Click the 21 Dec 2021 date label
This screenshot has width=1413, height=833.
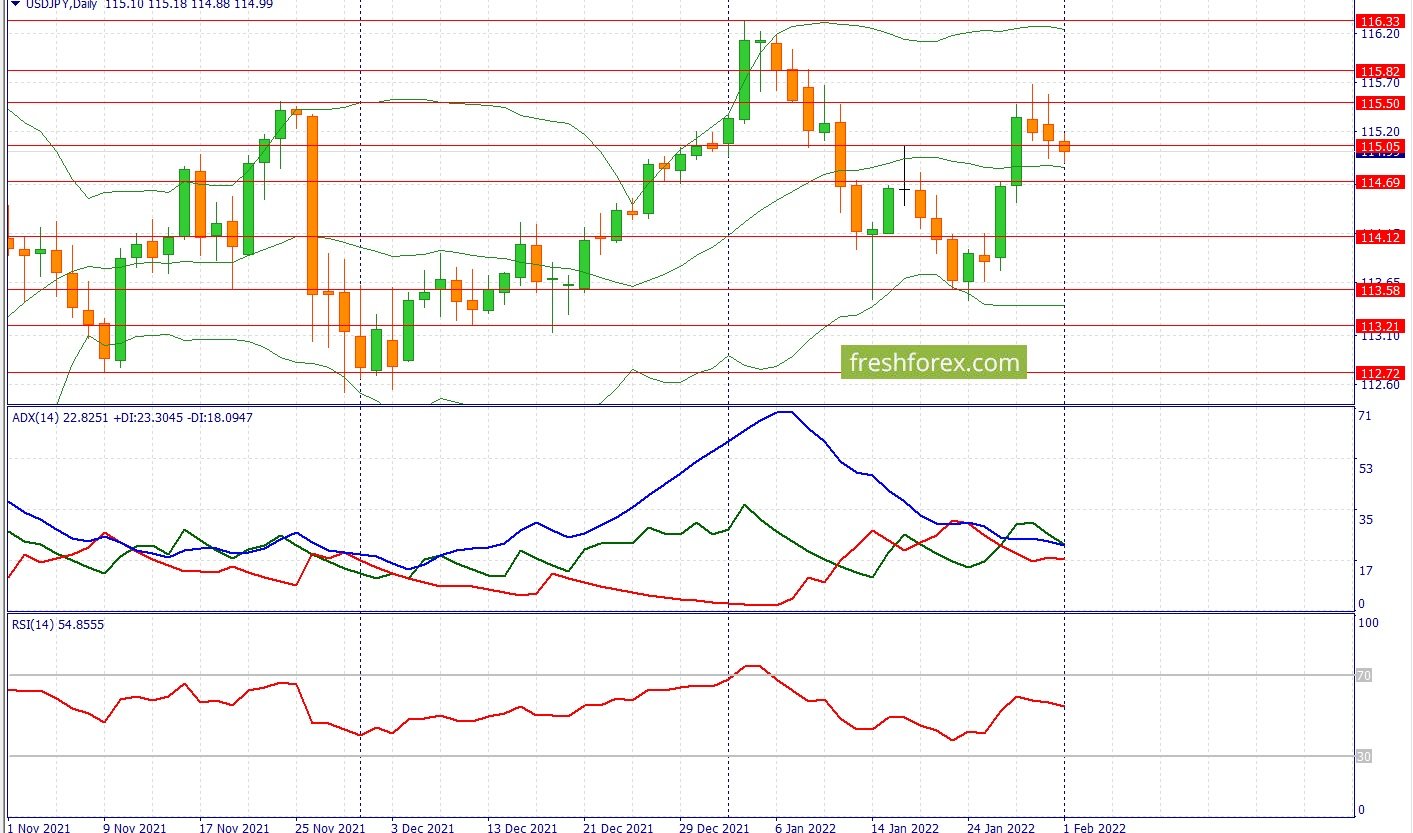pos(617,828)
